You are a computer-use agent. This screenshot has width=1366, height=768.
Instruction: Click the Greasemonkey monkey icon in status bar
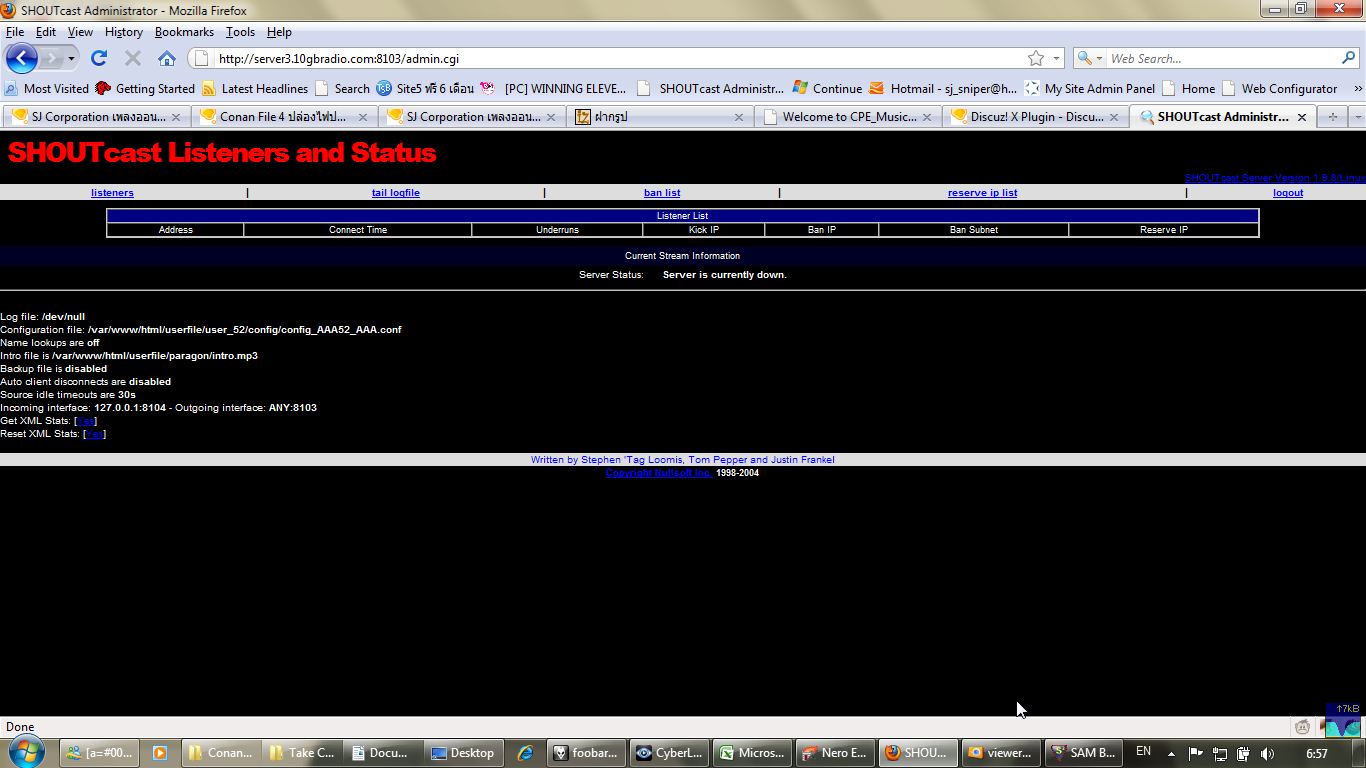coord(1302,727)
